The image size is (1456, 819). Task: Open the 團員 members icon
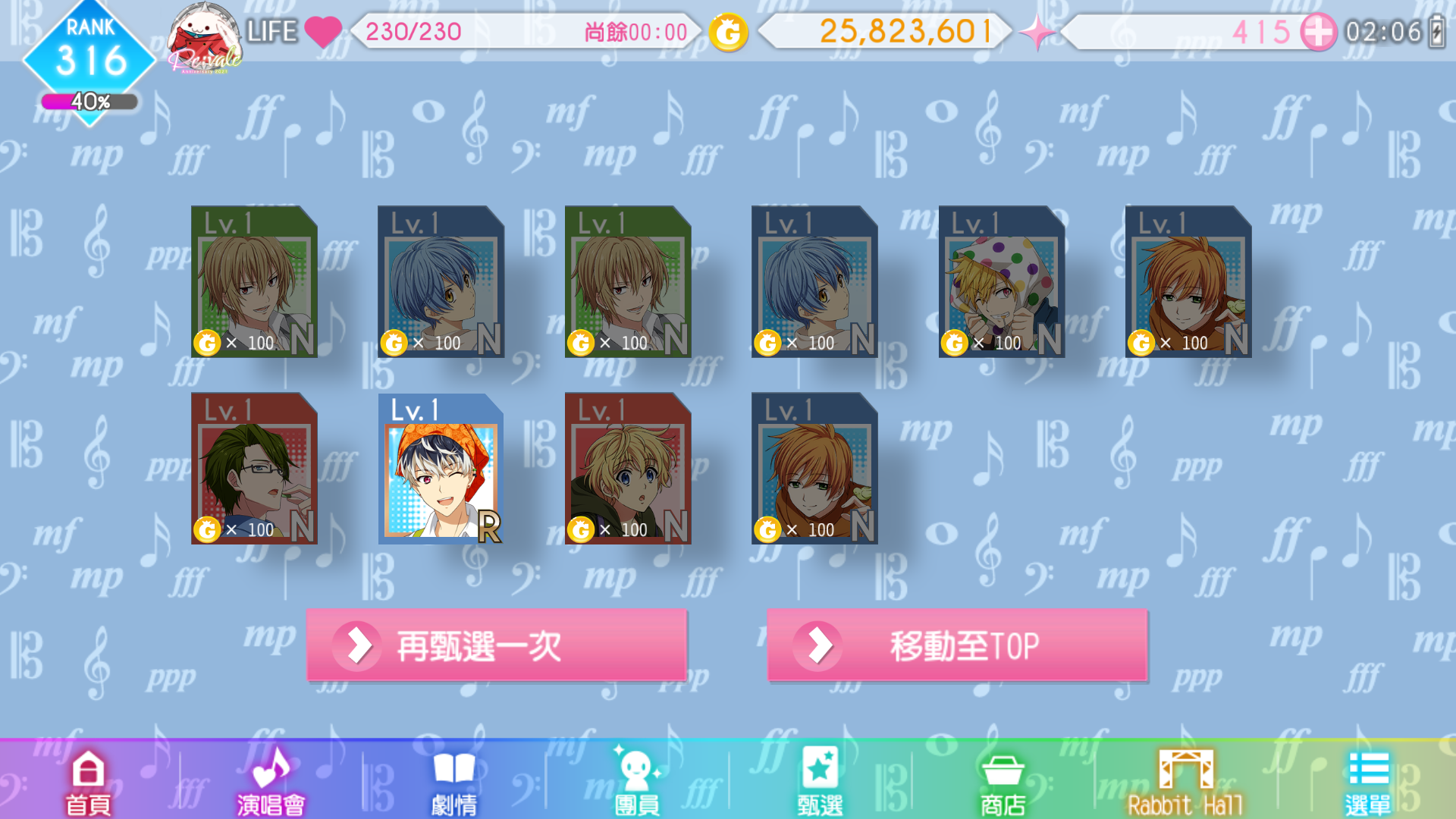(x=637, y=781)
